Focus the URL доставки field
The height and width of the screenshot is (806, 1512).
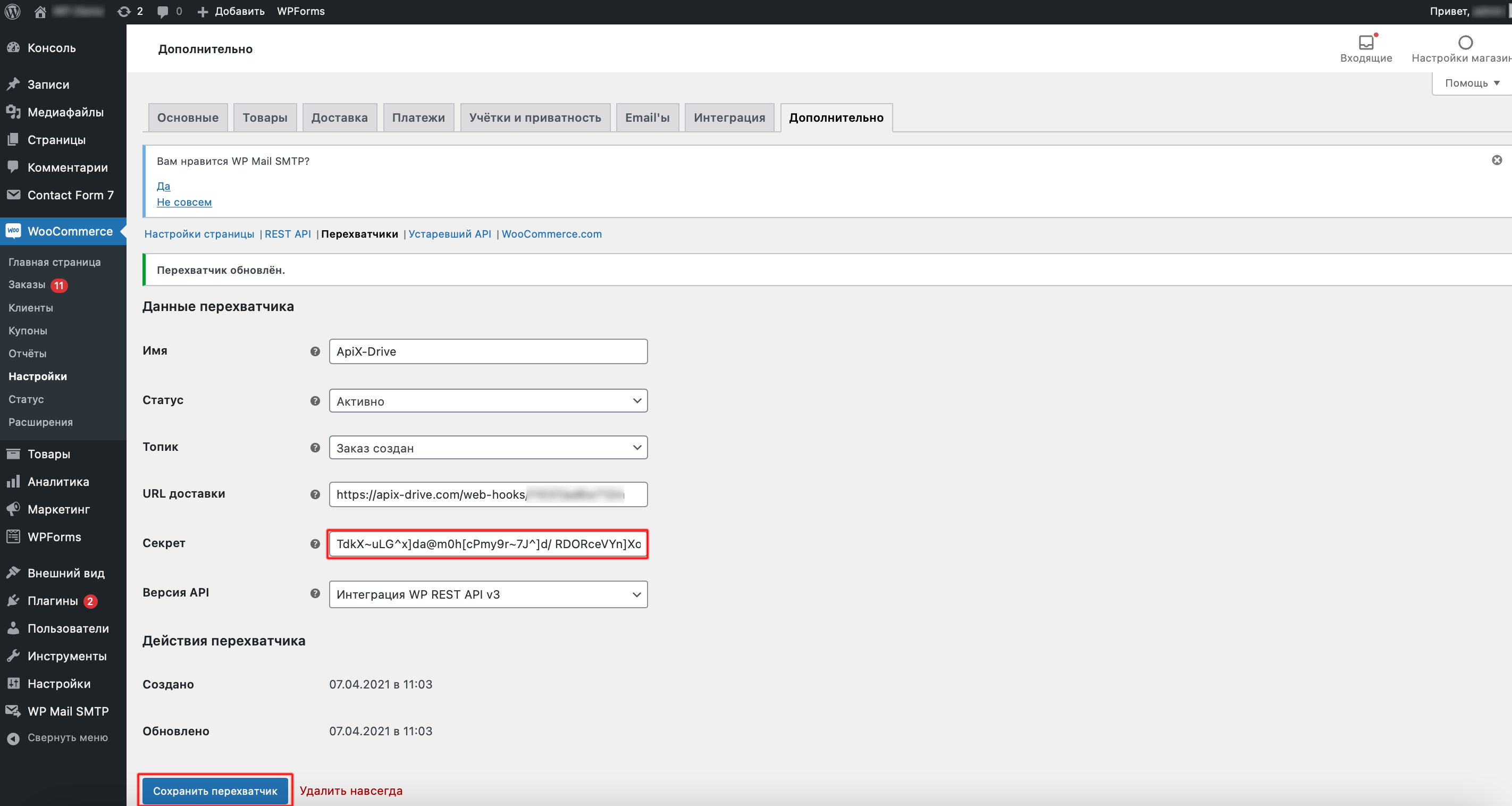point(488,494)
